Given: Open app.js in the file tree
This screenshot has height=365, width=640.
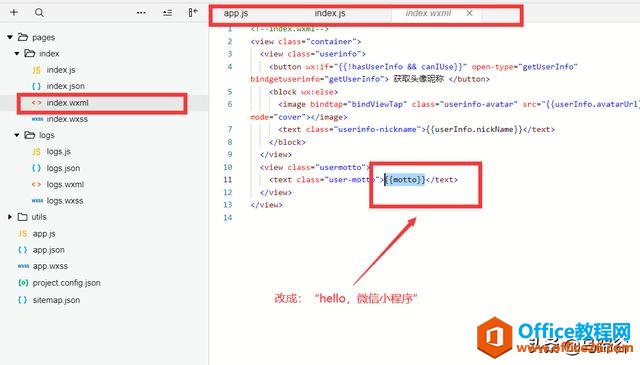Looking at the screenshot, I should 44,234.
